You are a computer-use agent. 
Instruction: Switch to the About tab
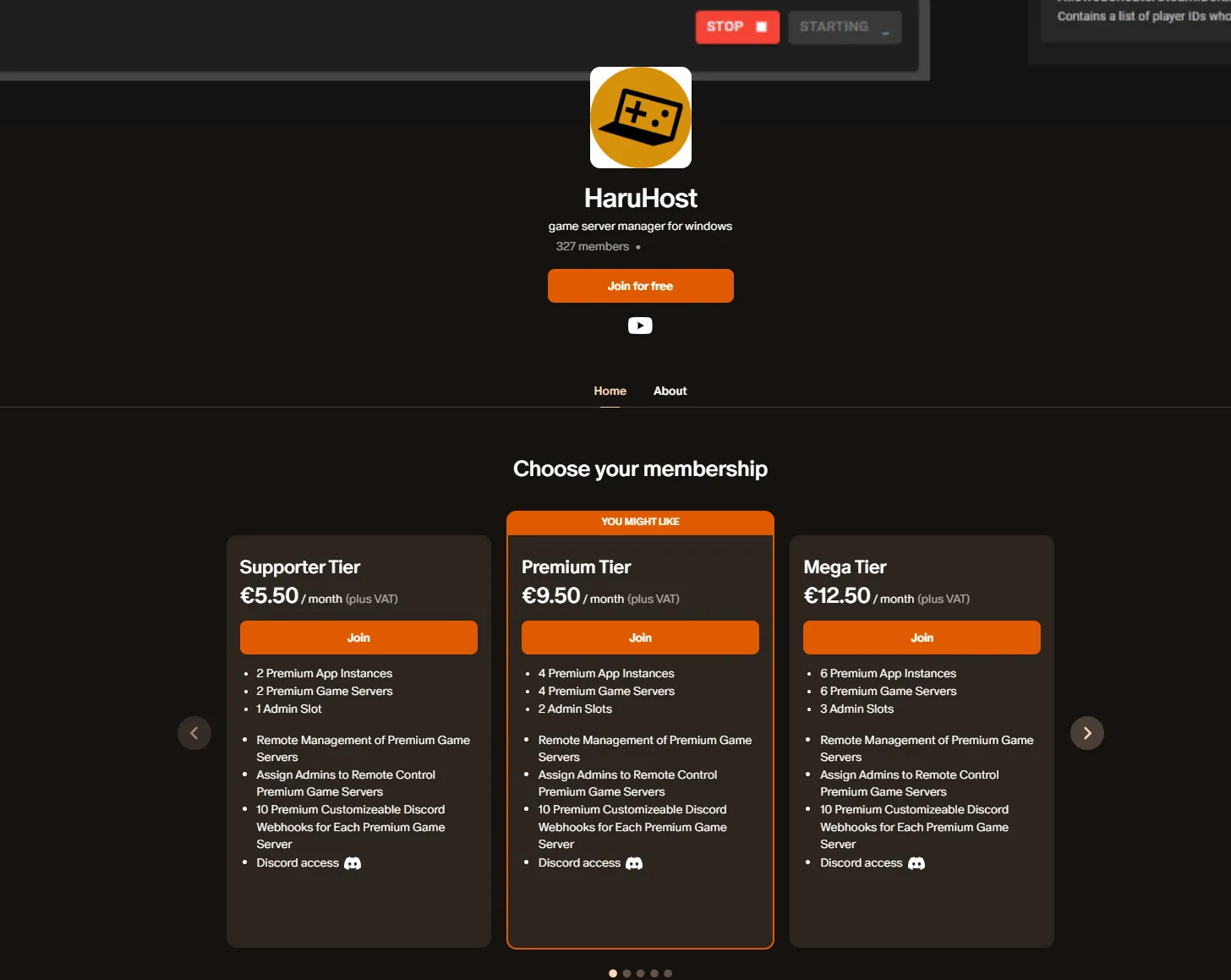pyautogui.click(x=670, y=391)
